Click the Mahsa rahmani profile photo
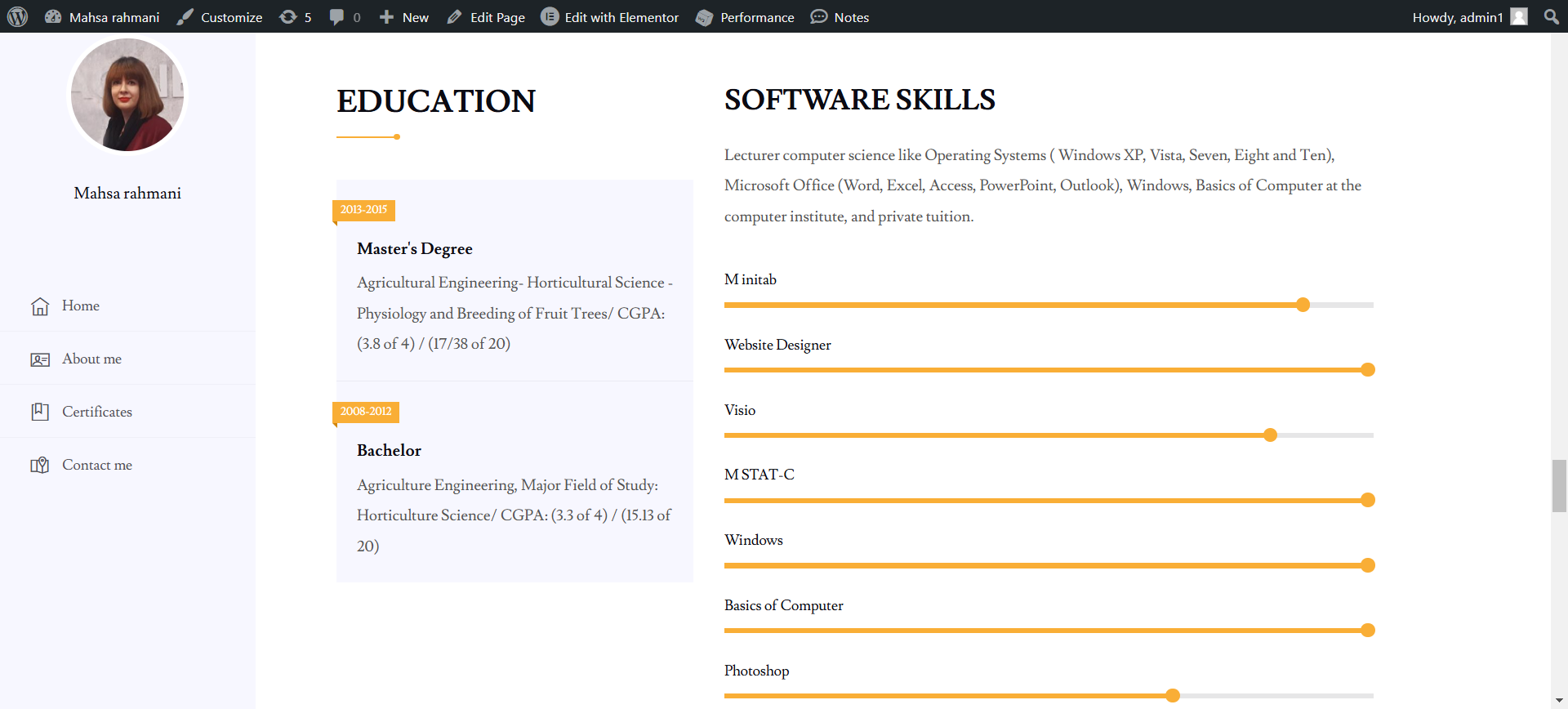The width and height of the screenshot is (1568, 709). 127,95
